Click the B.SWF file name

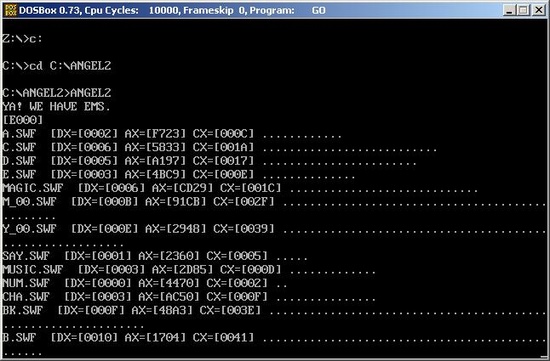coord(19,337)
